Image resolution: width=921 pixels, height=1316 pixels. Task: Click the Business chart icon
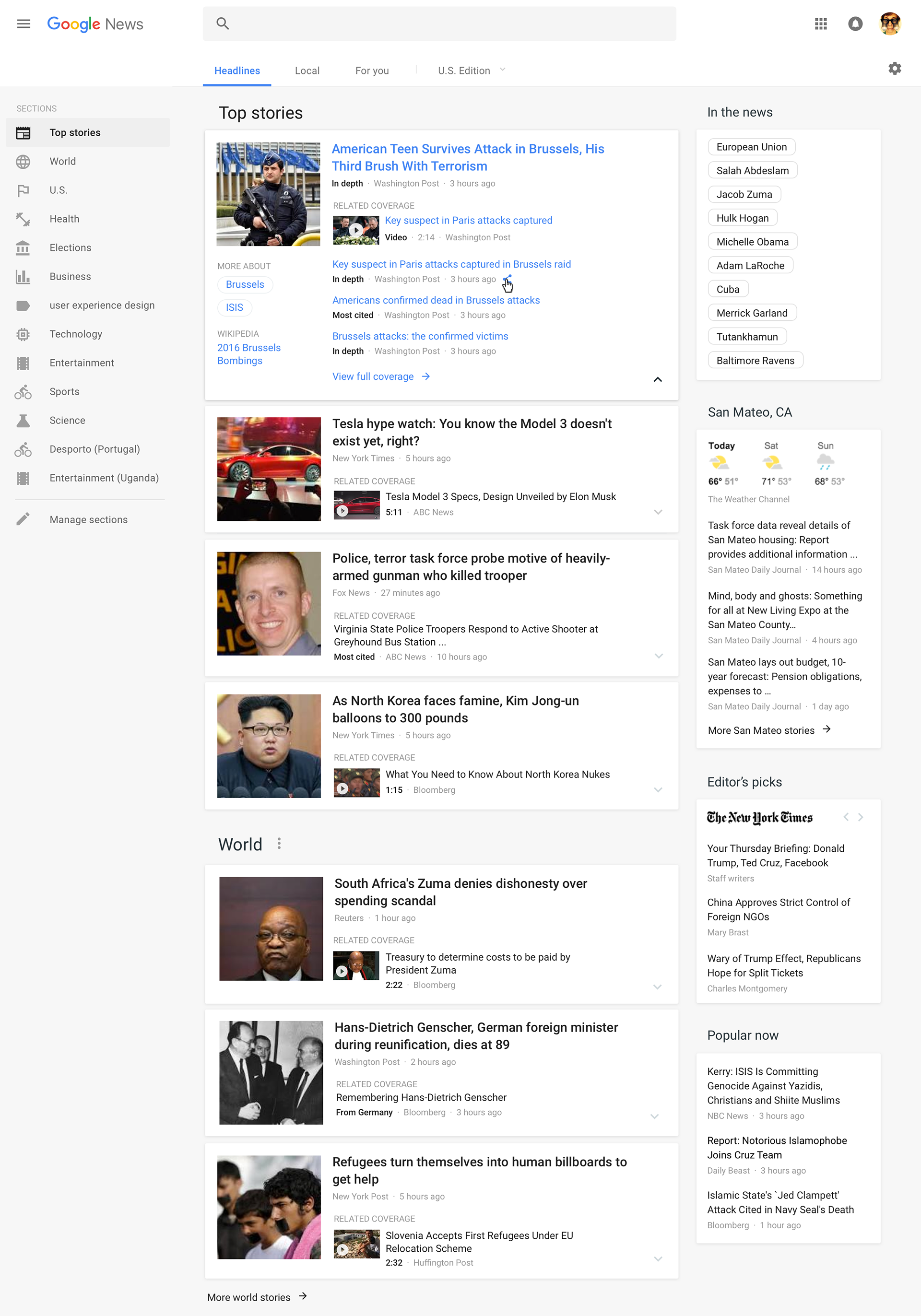[23, 277]
